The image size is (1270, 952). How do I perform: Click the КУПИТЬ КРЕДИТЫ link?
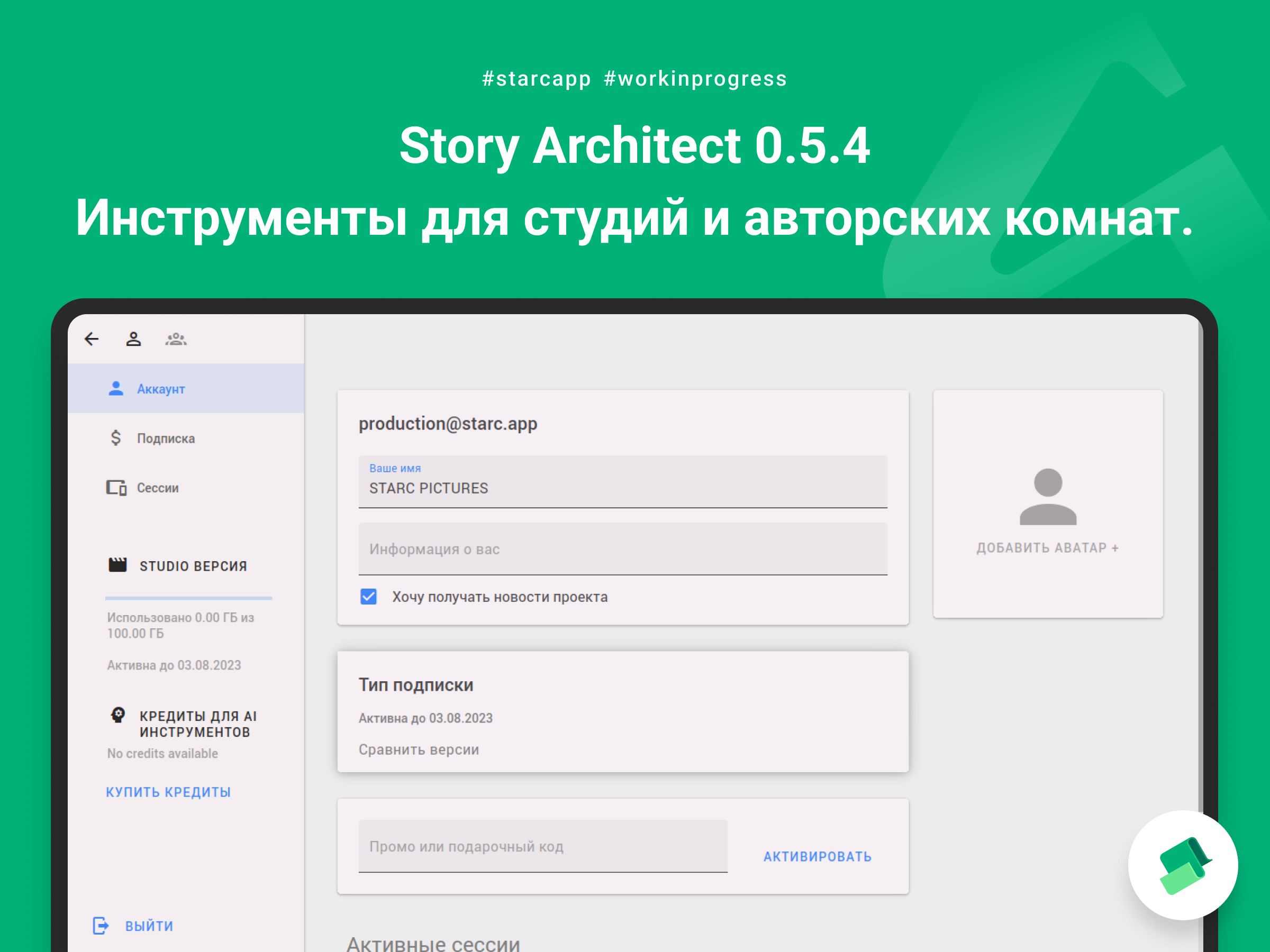[x=168, y=792]
